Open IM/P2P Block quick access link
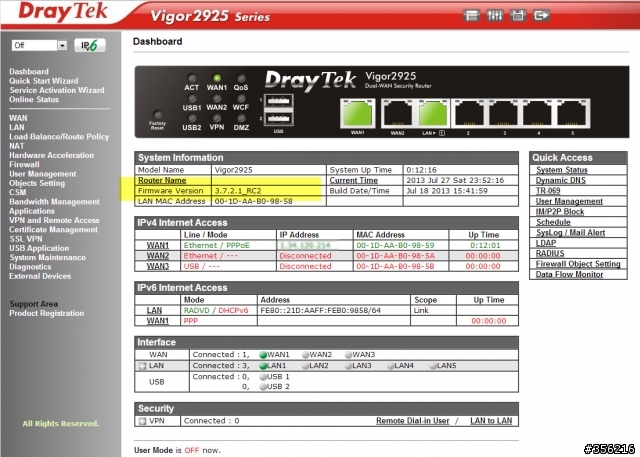Image resolution: width=640 pixels, height=457 pixels. click(560, 212)
